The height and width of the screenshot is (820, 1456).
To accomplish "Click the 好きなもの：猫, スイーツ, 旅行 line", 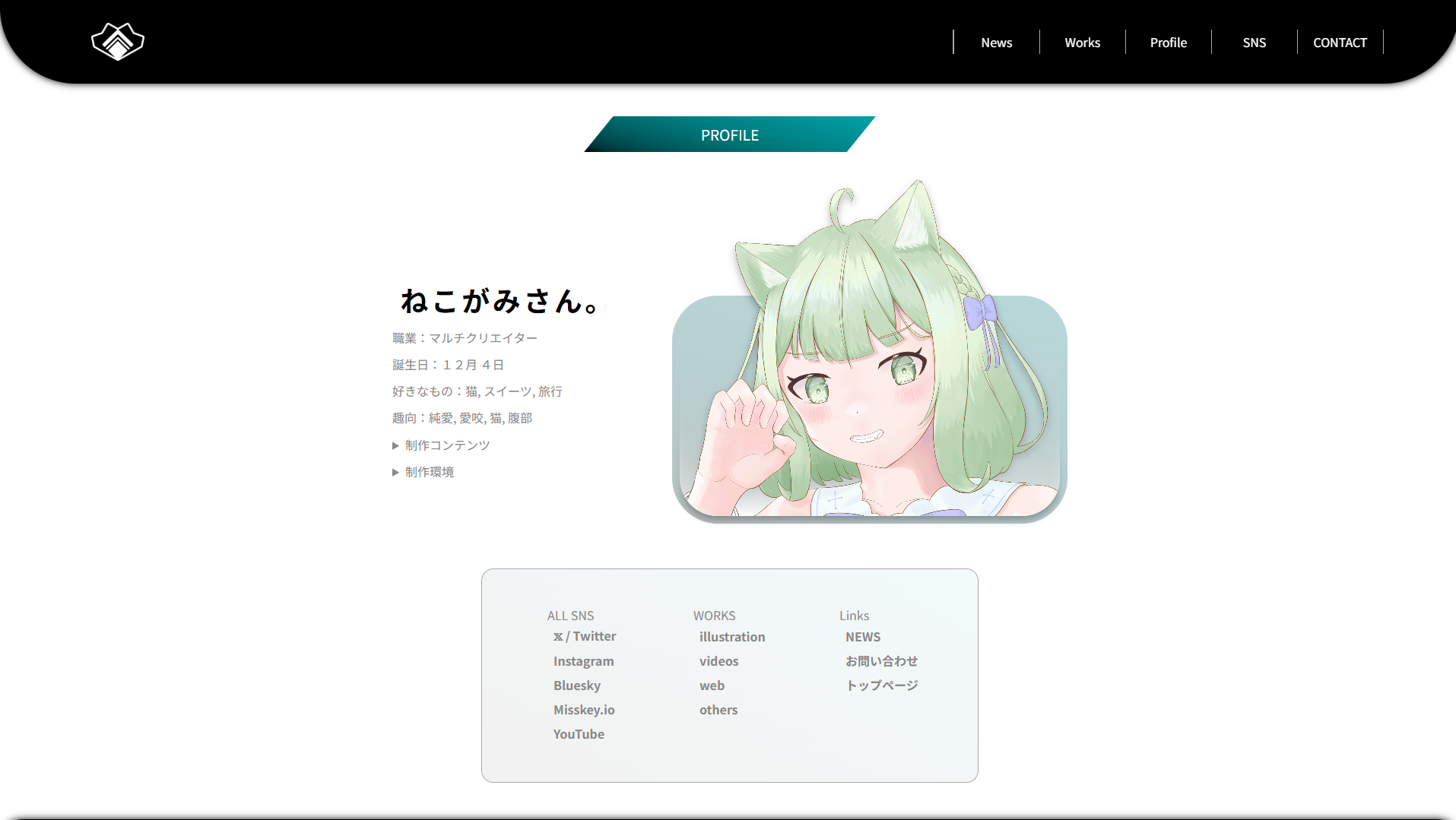I will pos(477,391).
